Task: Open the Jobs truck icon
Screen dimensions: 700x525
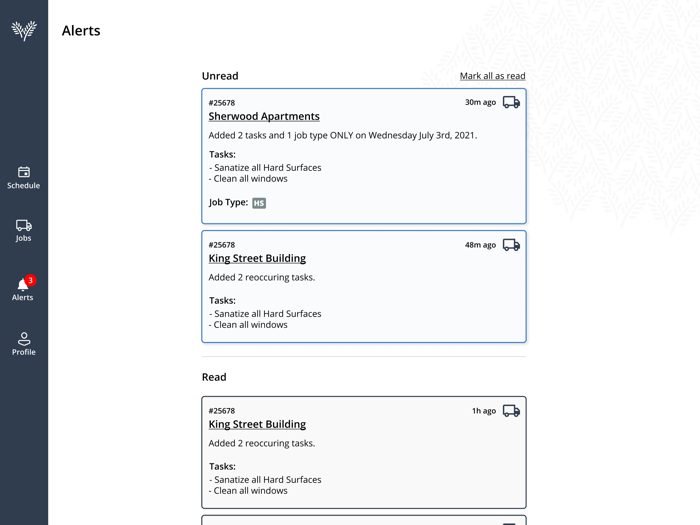Action: pyautogui.click(x=24, y=225)
